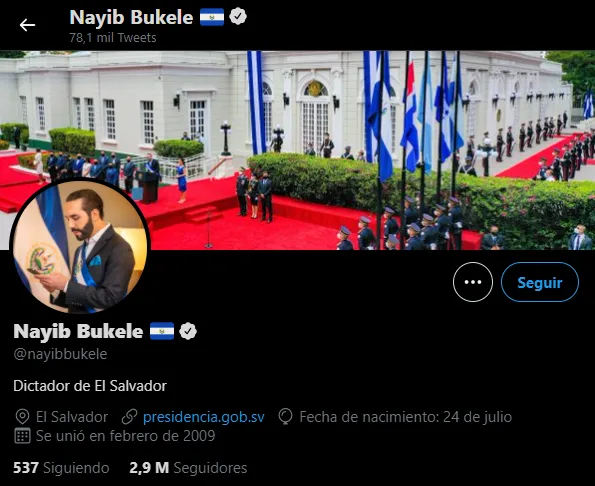Click the calendar joined-date icon
The height and width of the screenshot is (486, 595).
tap(22, 436)
